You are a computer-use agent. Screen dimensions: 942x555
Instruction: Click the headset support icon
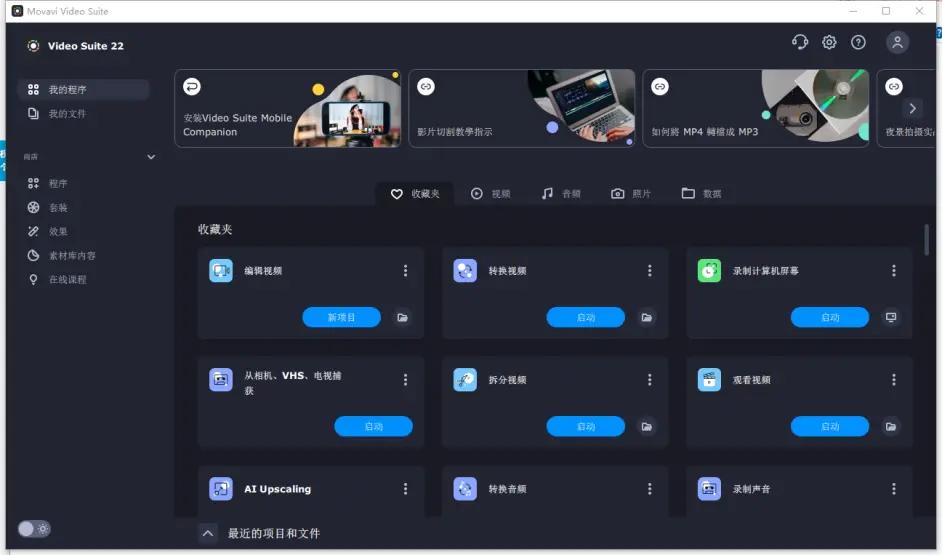(799, 42)
